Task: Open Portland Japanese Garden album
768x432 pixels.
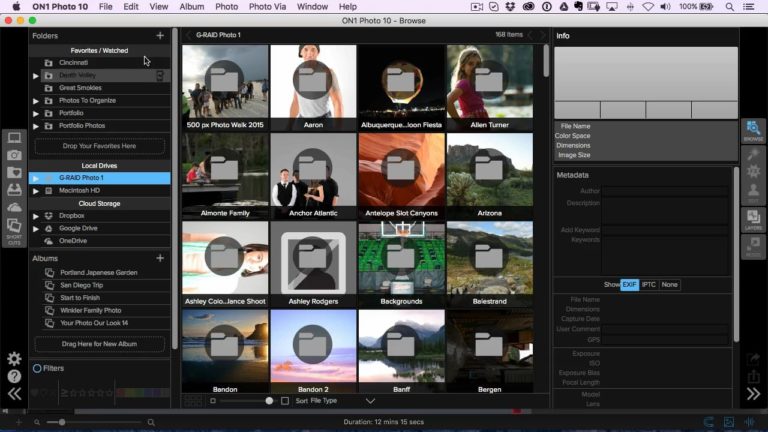Action: click(x=99, y=272)
